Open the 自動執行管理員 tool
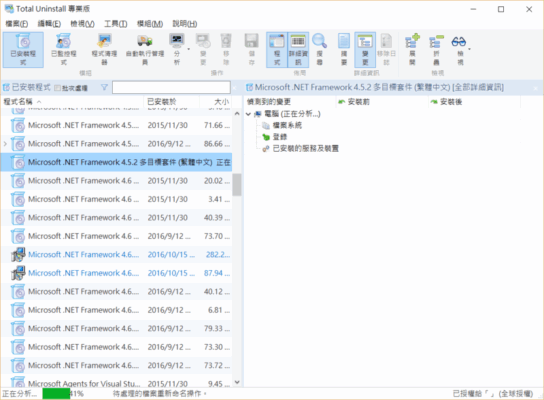 point(145,50)
